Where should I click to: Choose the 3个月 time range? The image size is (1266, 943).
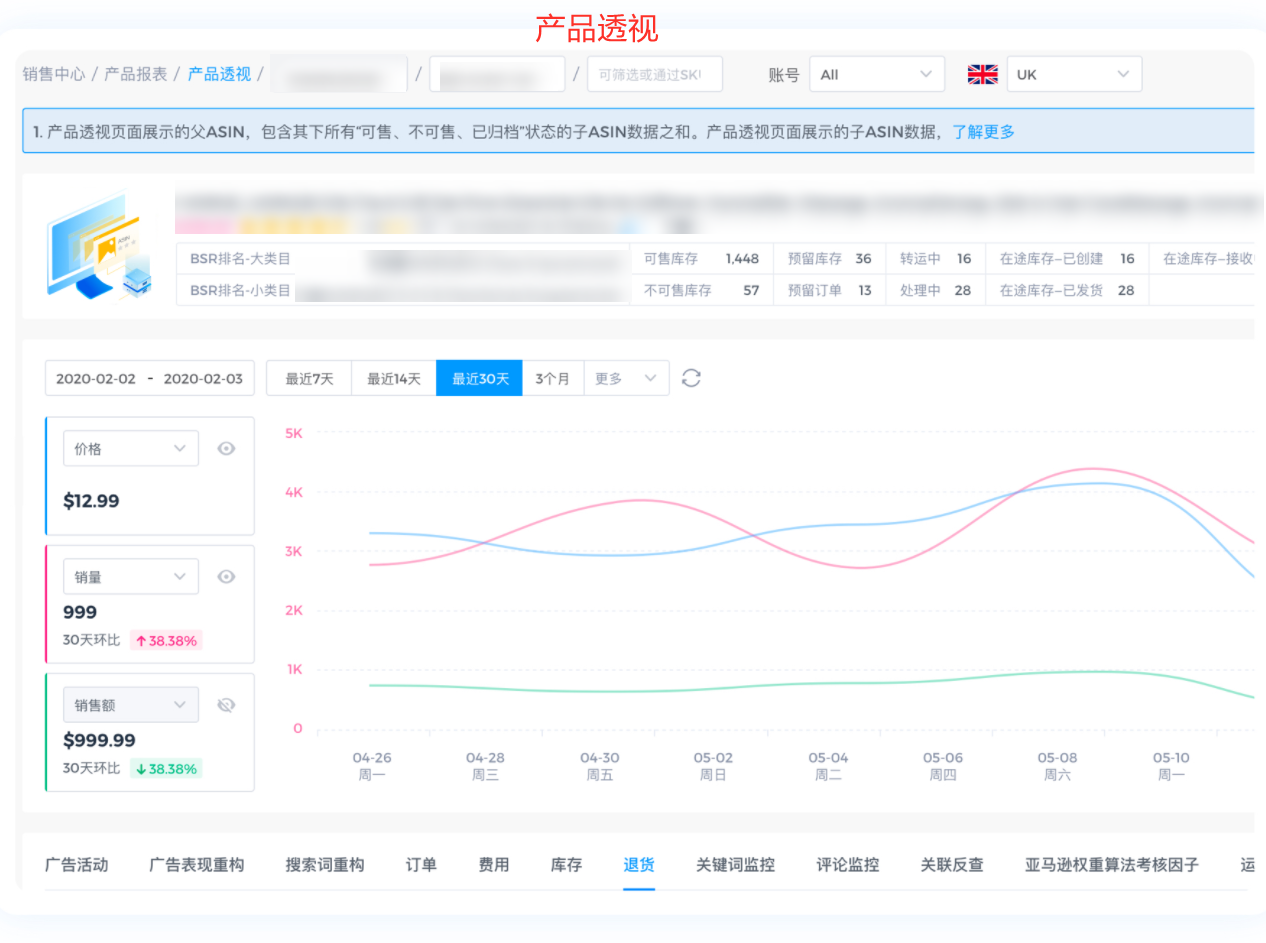pos(552,379)
